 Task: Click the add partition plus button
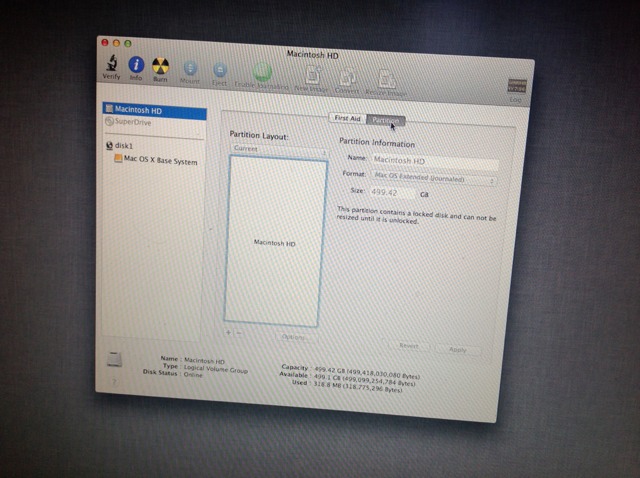click(x=228, y=333)
